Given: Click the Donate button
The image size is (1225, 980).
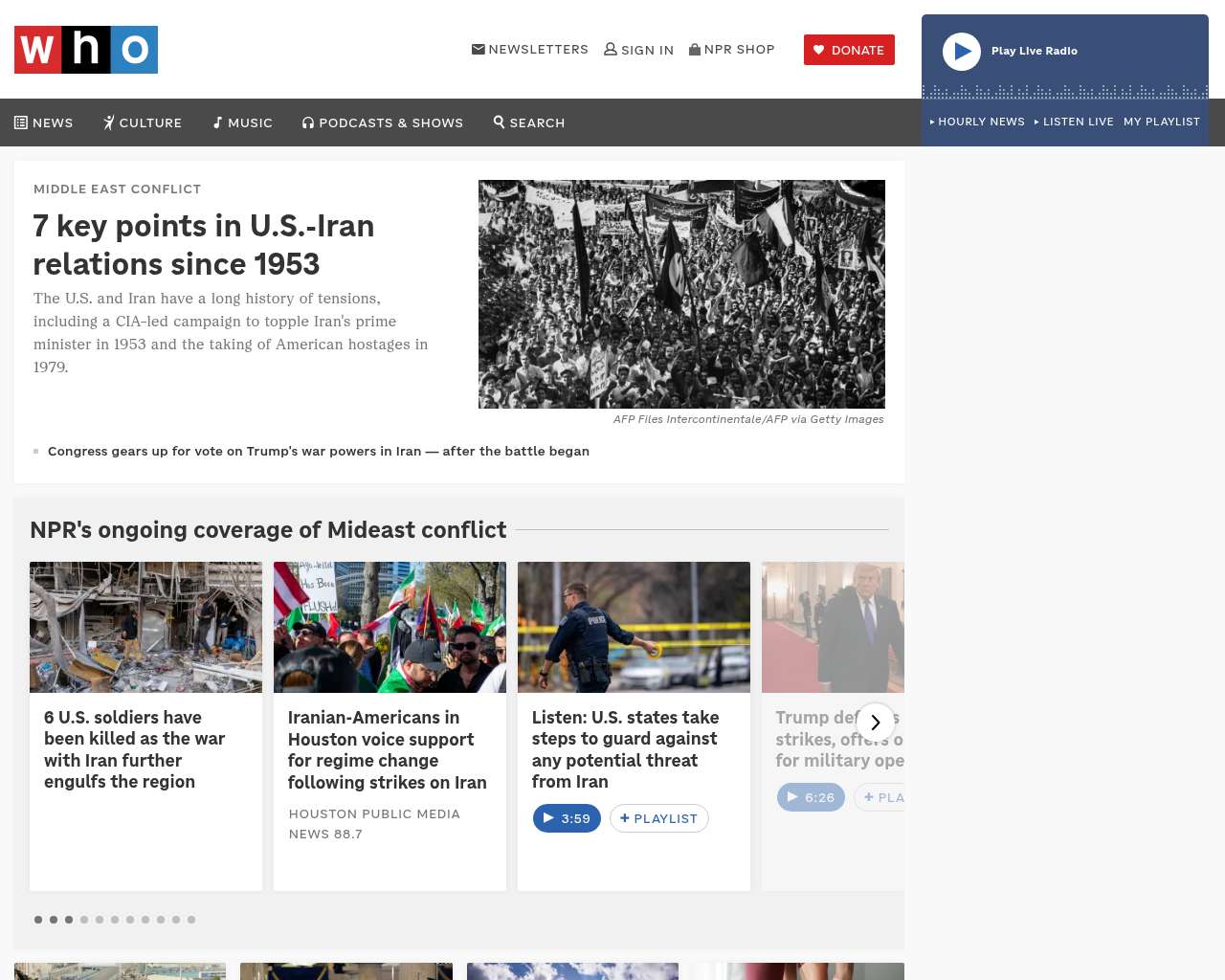Looking at the screenshot, I should [849, 50].
